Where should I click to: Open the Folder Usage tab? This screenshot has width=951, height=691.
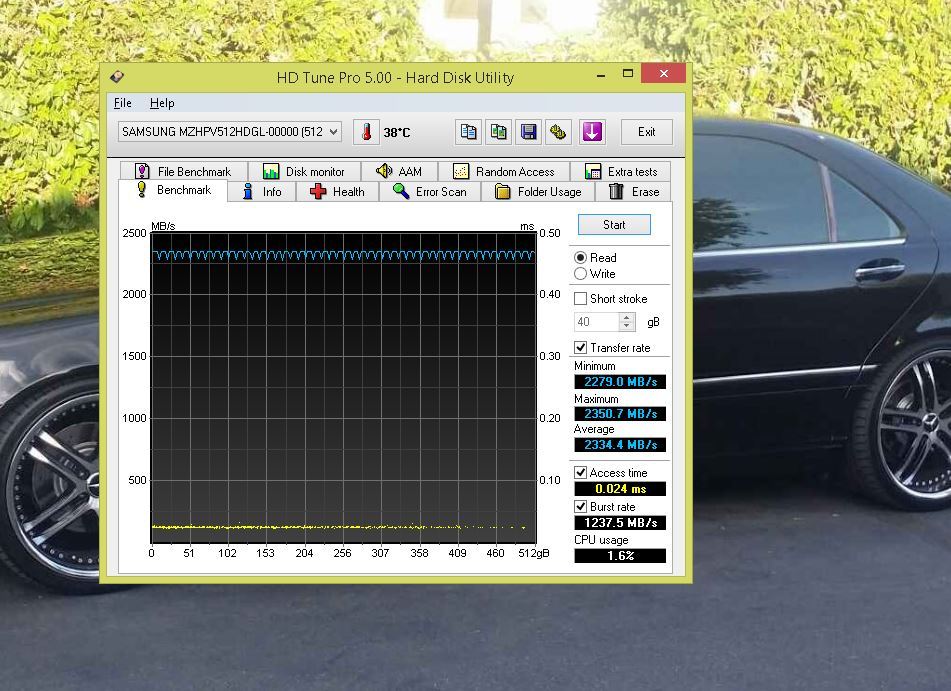pyautogui.click(x=538, y=192)
